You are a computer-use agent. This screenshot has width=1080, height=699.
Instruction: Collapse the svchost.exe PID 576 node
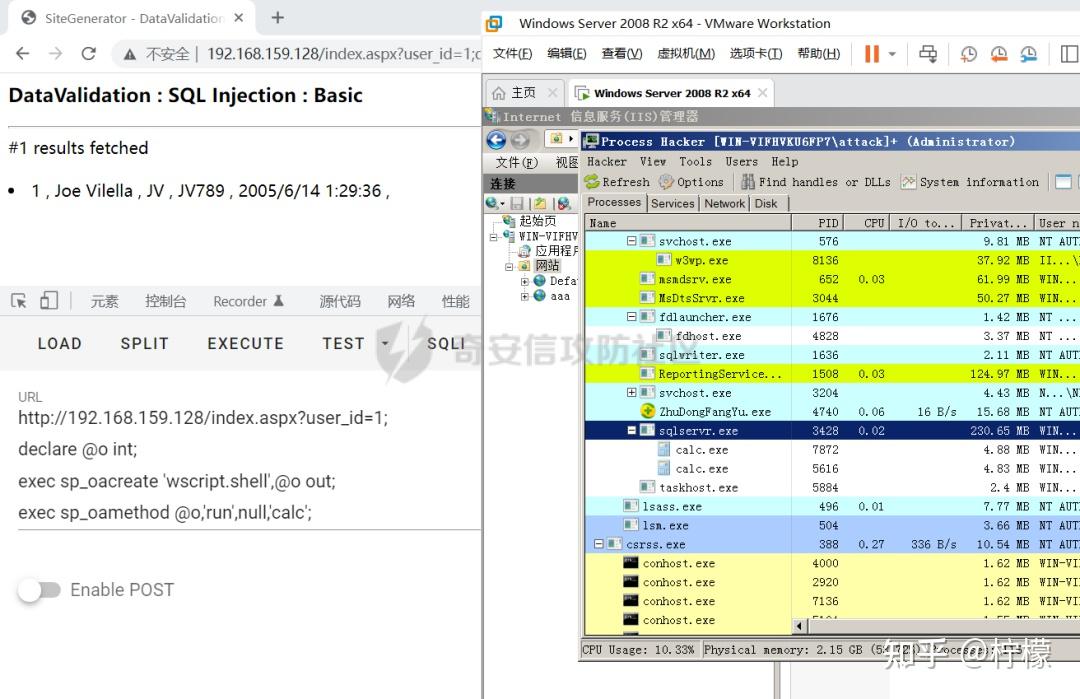tap(632, 241)
